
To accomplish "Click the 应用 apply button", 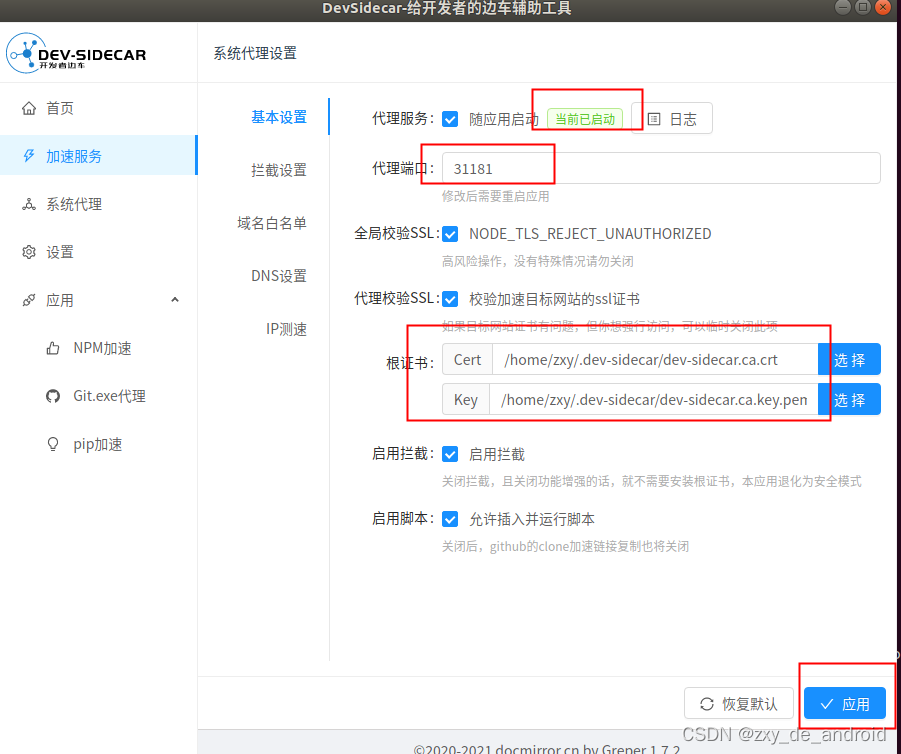I will click(845, 703).
